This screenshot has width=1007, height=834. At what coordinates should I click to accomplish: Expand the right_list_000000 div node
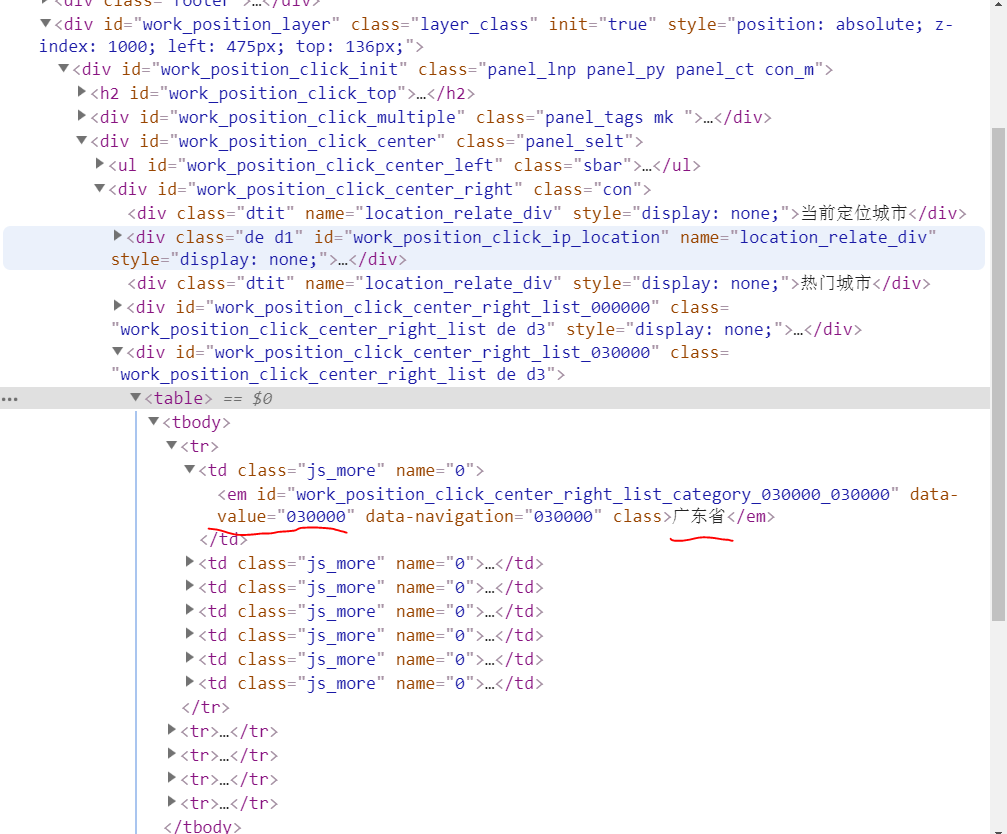click(118, 306)
